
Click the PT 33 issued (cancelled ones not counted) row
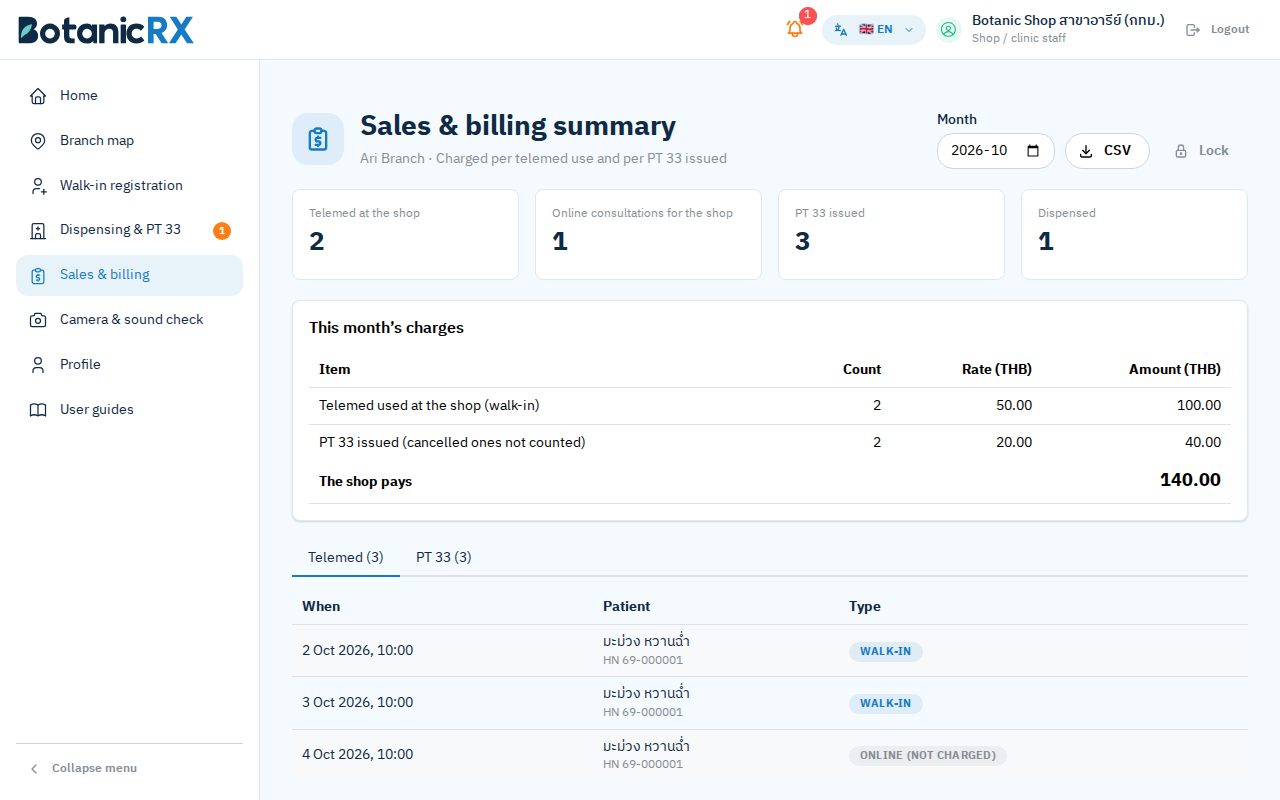pyautogui.click(x=770, y=443)
